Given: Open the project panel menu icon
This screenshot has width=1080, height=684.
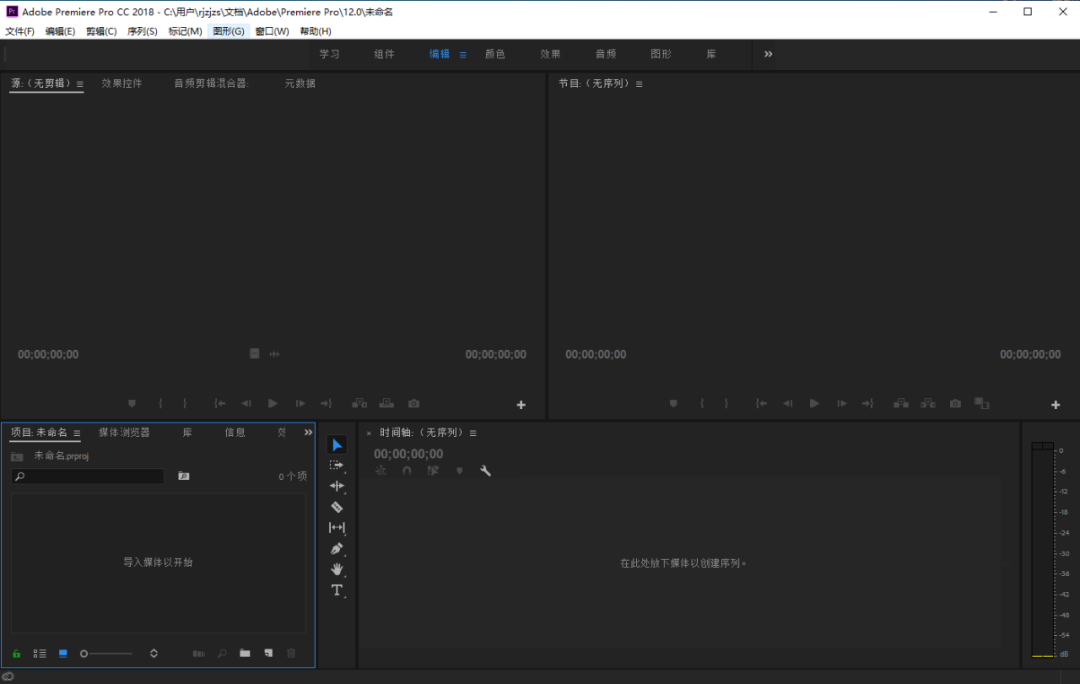Looking at the screenshot, I should (x=76, y=433).
